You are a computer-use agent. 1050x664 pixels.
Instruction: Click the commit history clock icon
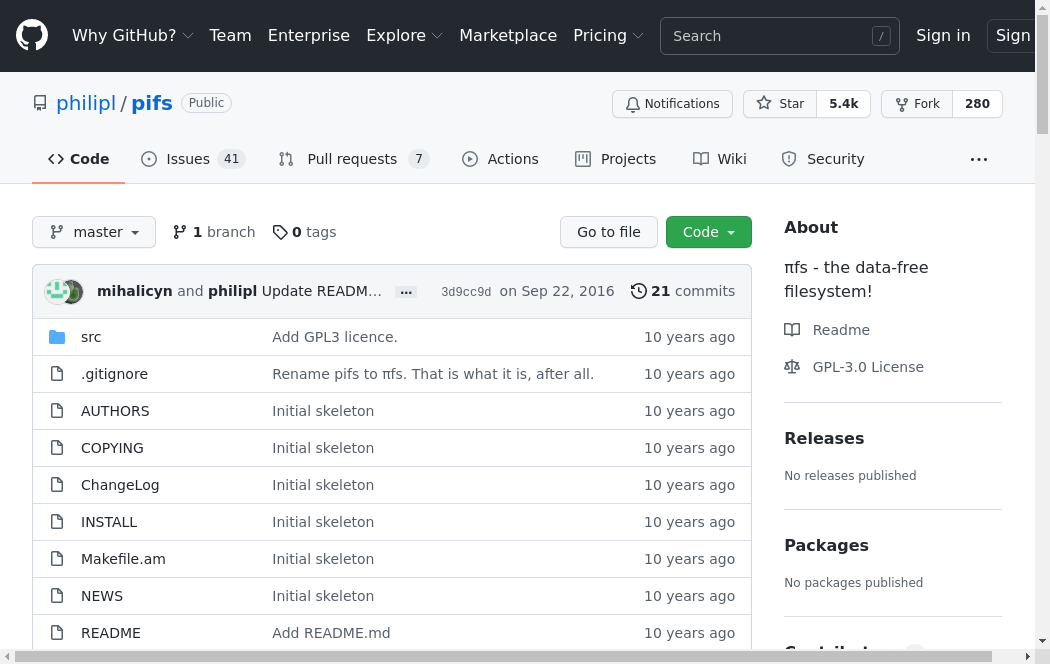tap(638, 291)
